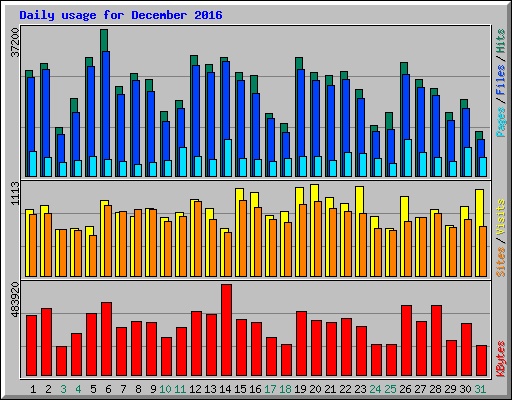The image size is (512, 400).
Task: Select day 8 on the x-axis
Action: click(138, 389)
